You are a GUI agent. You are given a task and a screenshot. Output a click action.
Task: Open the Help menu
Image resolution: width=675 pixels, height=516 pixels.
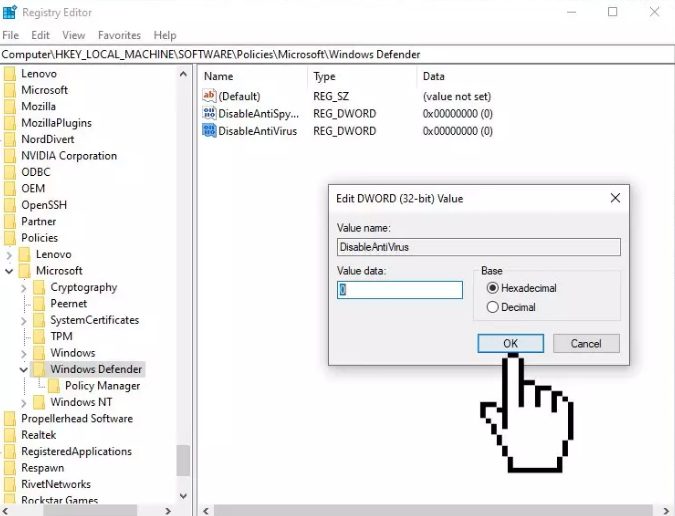click(x=165, y=35)
